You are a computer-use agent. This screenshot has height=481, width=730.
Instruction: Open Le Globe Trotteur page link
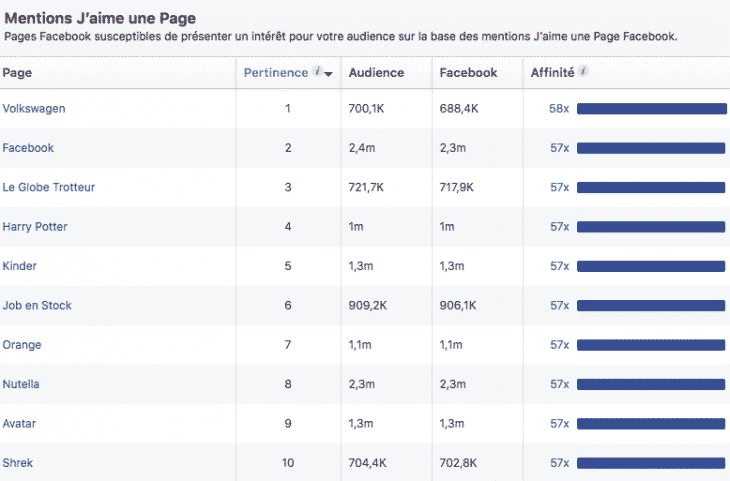coord(49,187)
